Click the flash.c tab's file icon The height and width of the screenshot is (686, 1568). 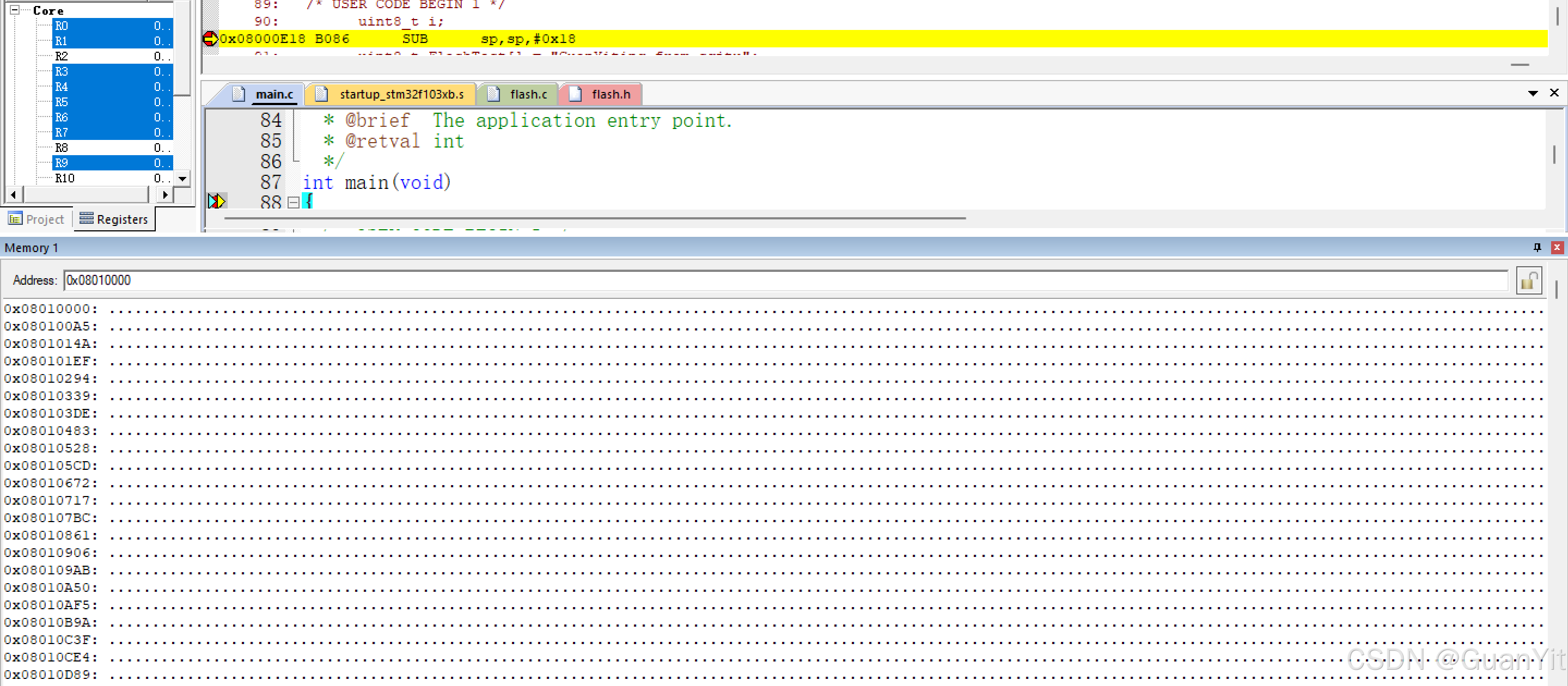(493, 94)
